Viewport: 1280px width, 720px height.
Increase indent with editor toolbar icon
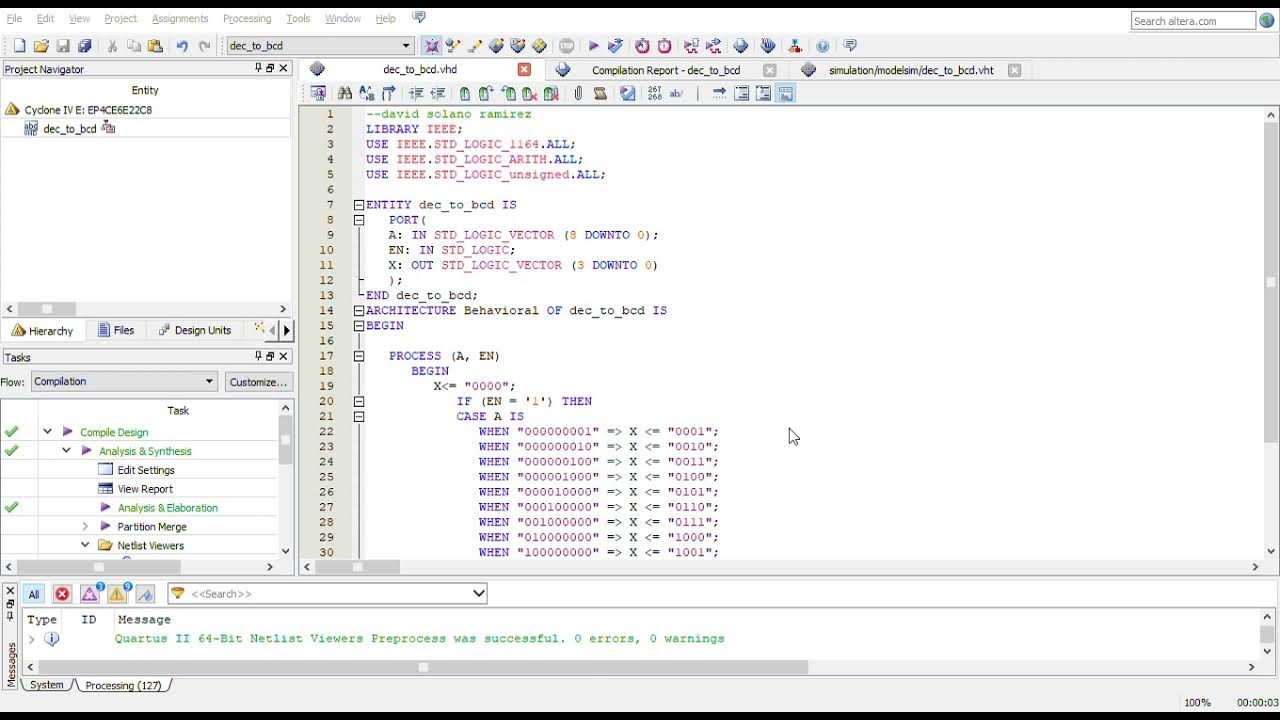[416, 93]
